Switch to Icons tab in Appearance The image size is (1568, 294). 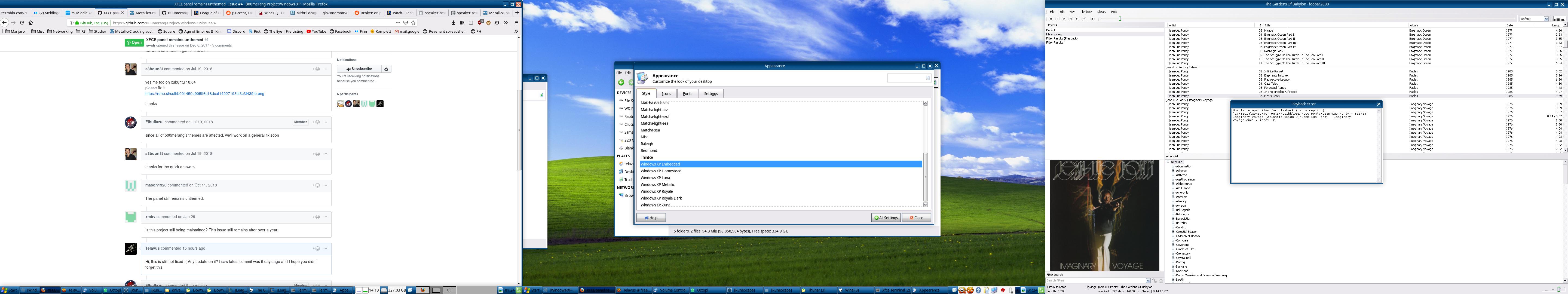click(x=666, y=94)
